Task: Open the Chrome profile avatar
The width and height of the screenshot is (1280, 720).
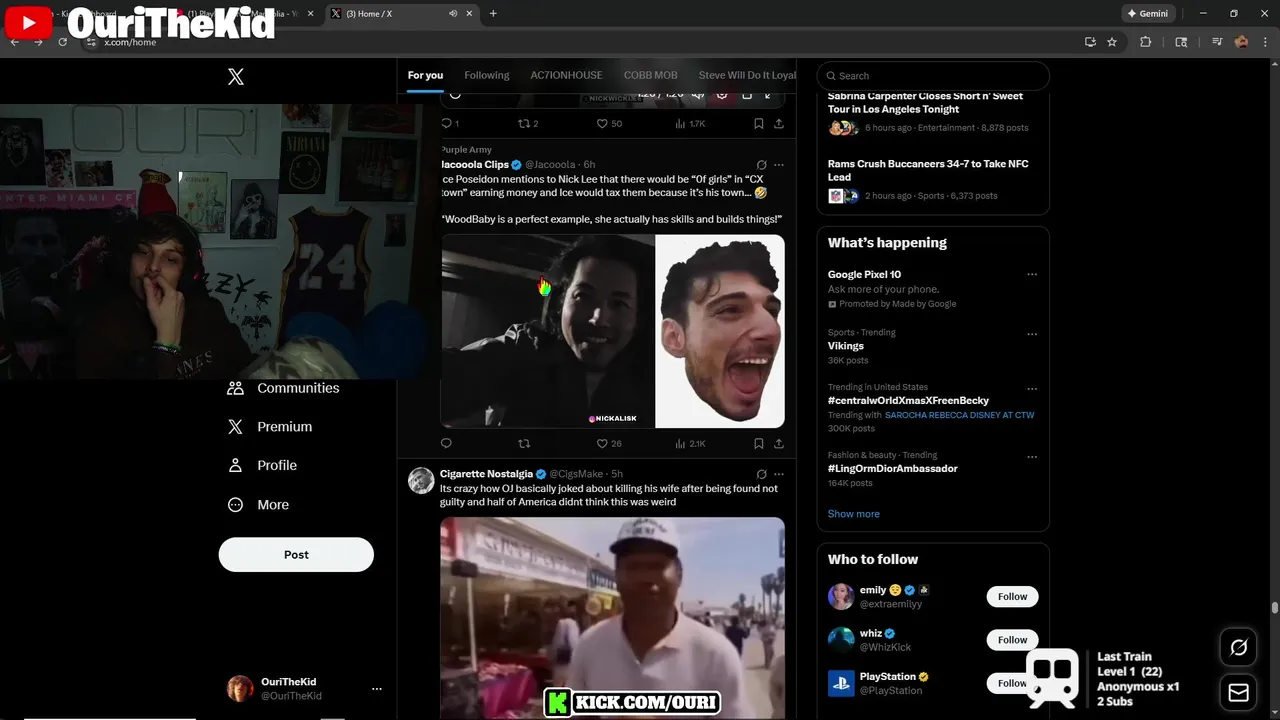Action: pos(1241,42)
